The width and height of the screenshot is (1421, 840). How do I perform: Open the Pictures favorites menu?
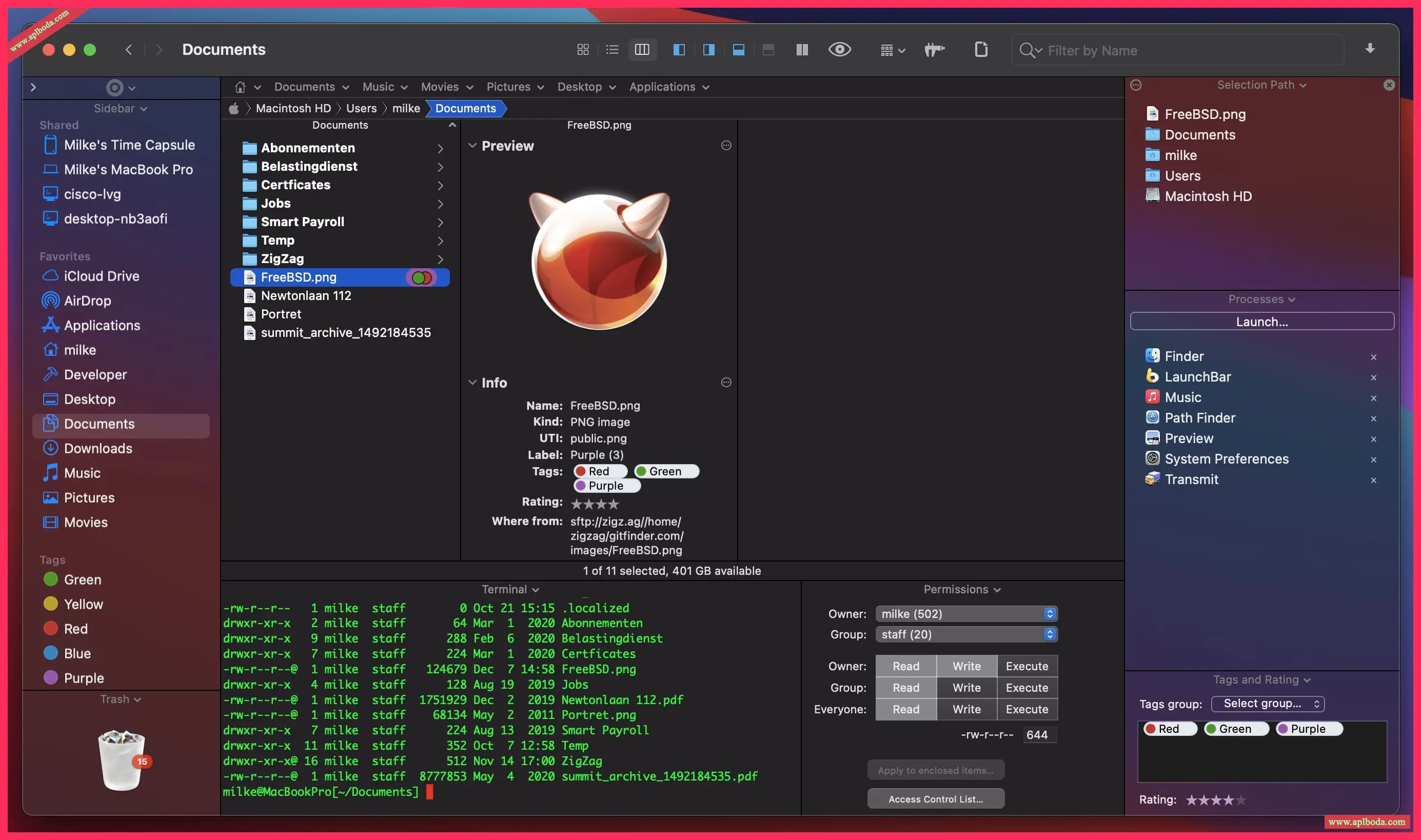point(515,87)
